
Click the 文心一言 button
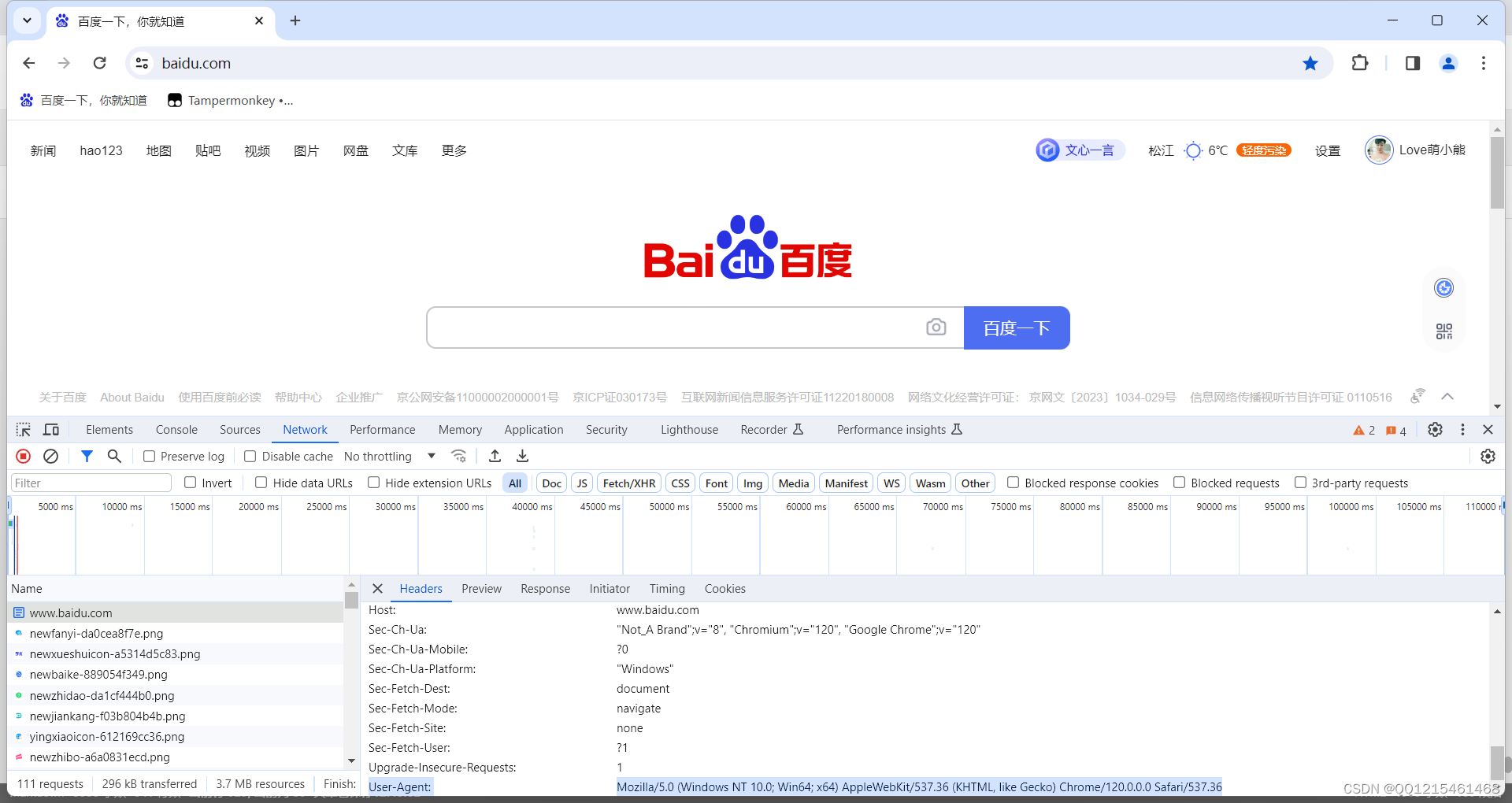[x=1080, y=150]
